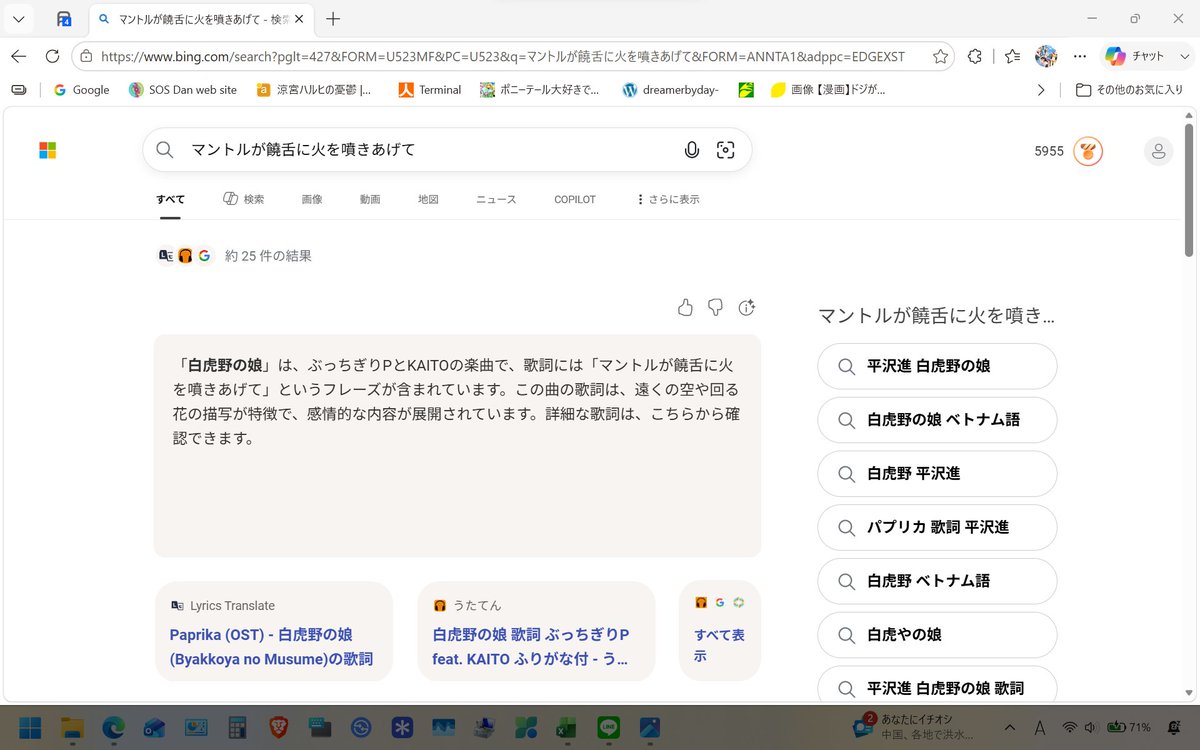Open a new browser tab
The image size is (1200, 750).
[x=333, y=19]
